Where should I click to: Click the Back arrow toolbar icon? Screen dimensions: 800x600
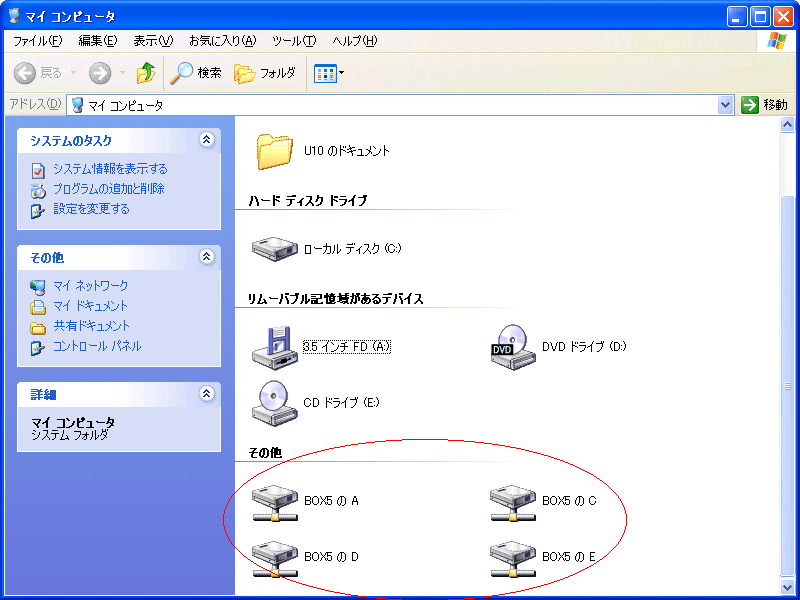(24, 73)
